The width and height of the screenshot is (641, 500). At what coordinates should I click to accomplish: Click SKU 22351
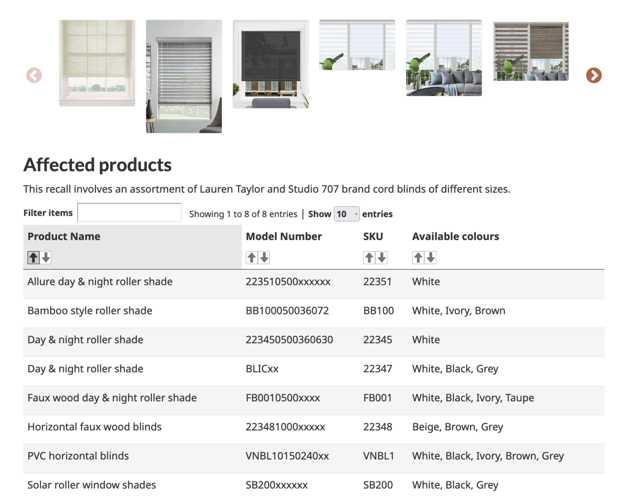coord(377,282)
